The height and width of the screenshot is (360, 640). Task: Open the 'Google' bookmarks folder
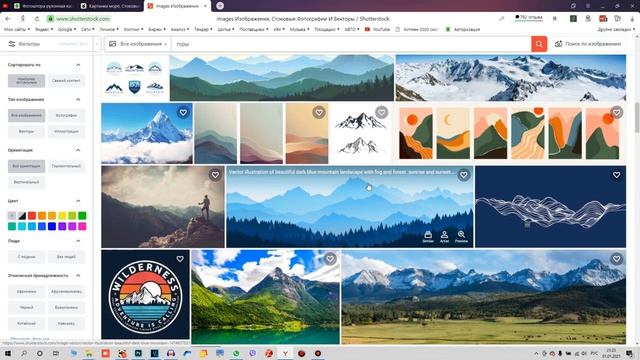click(x=67, y=29)
